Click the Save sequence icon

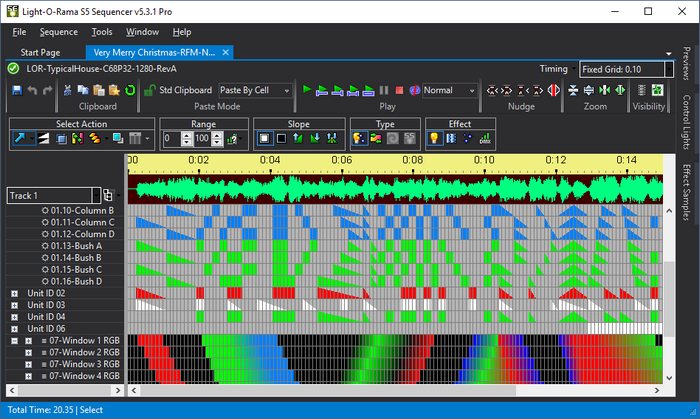coord(16,90)
